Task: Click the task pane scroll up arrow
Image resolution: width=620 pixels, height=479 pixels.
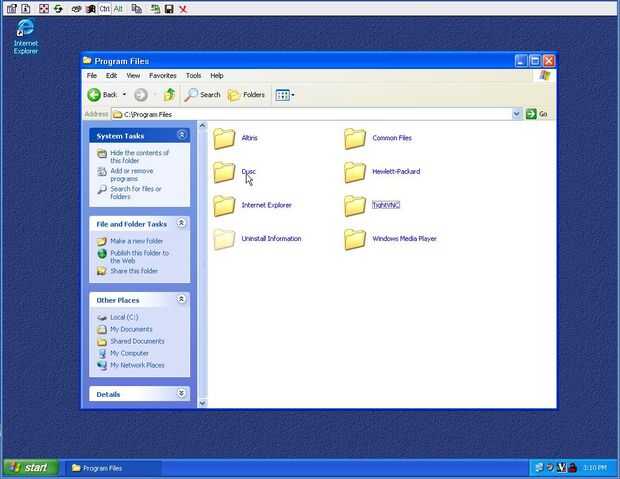Action: tap(202, 125)
